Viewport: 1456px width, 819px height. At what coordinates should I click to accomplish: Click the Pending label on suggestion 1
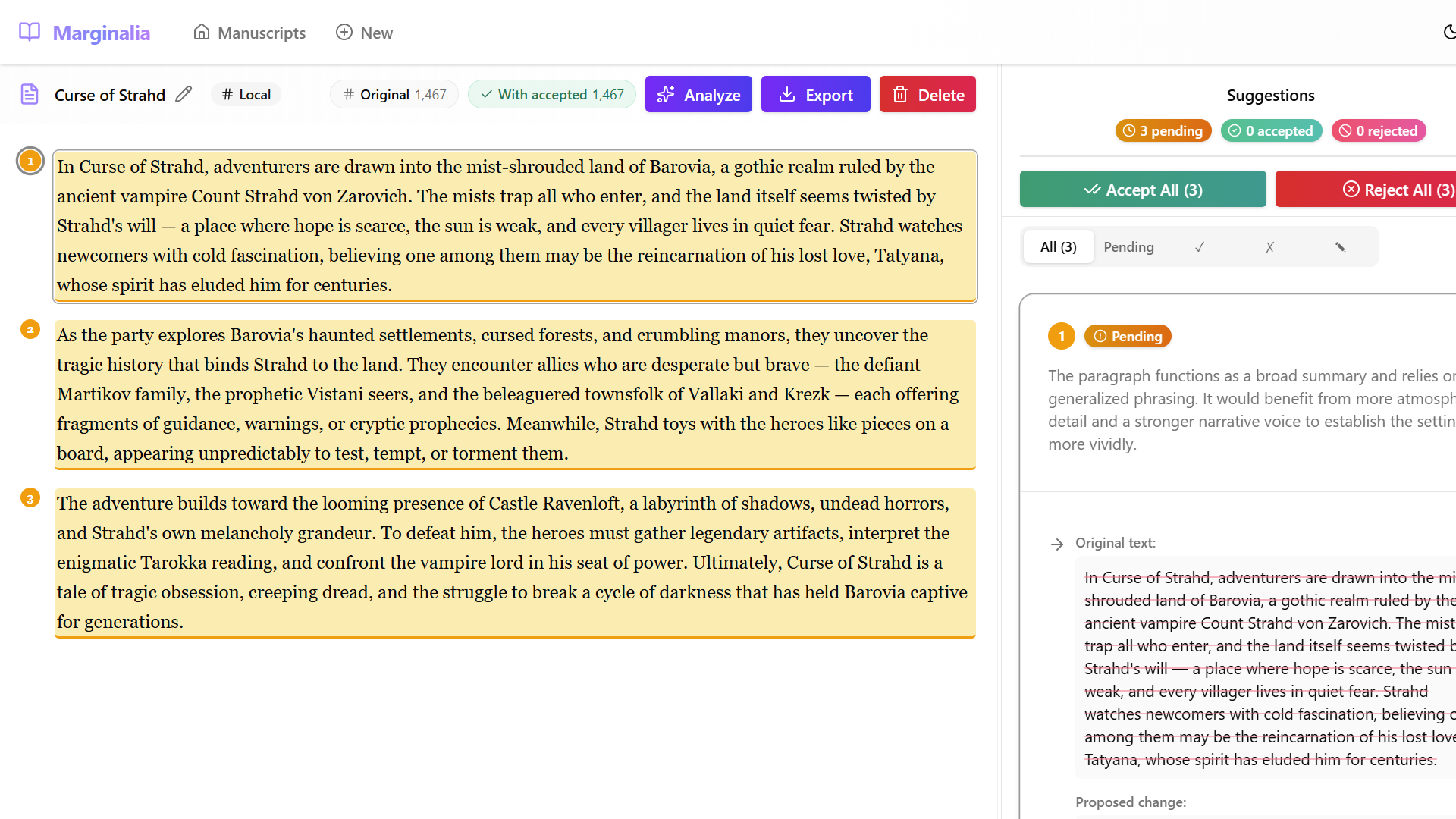[x=1128, y=336]
